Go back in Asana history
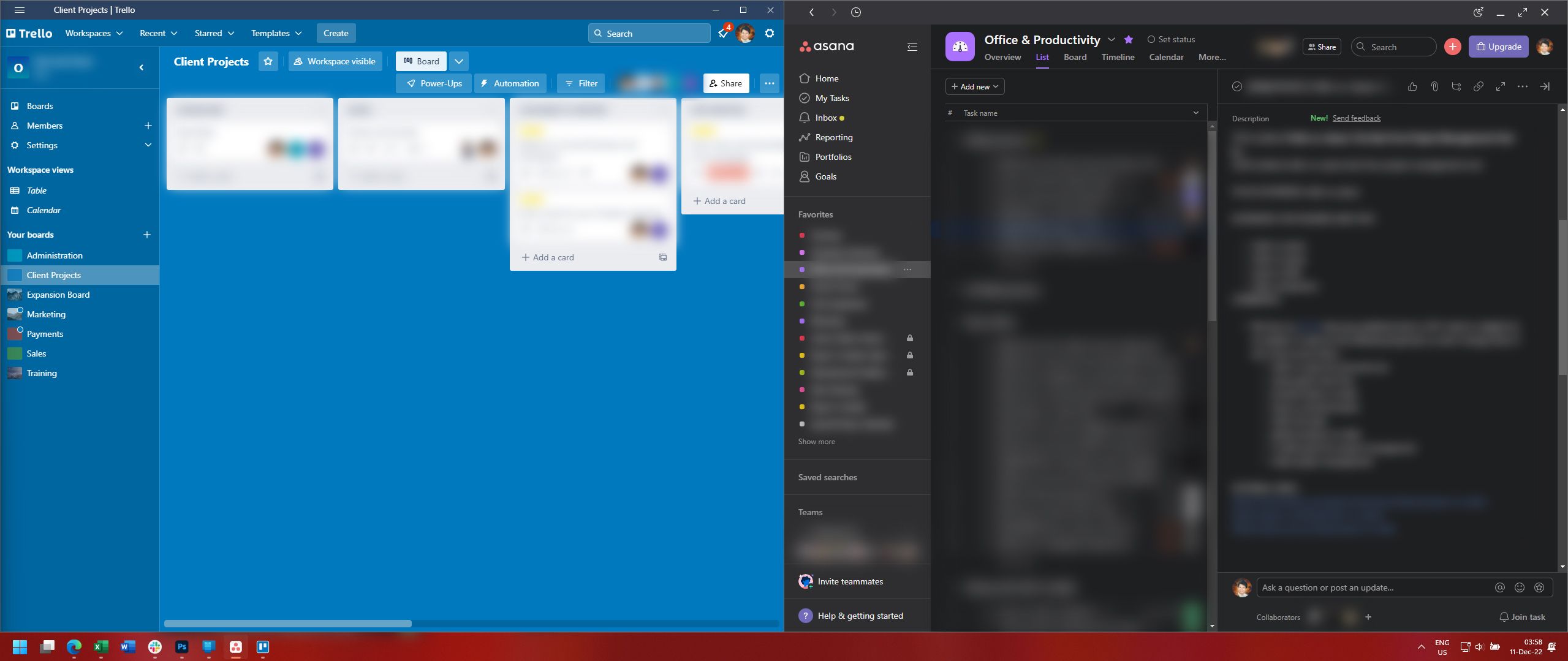Image resolution: width=1568 pixels, height=661 pixels. click(x=812, y=12)
